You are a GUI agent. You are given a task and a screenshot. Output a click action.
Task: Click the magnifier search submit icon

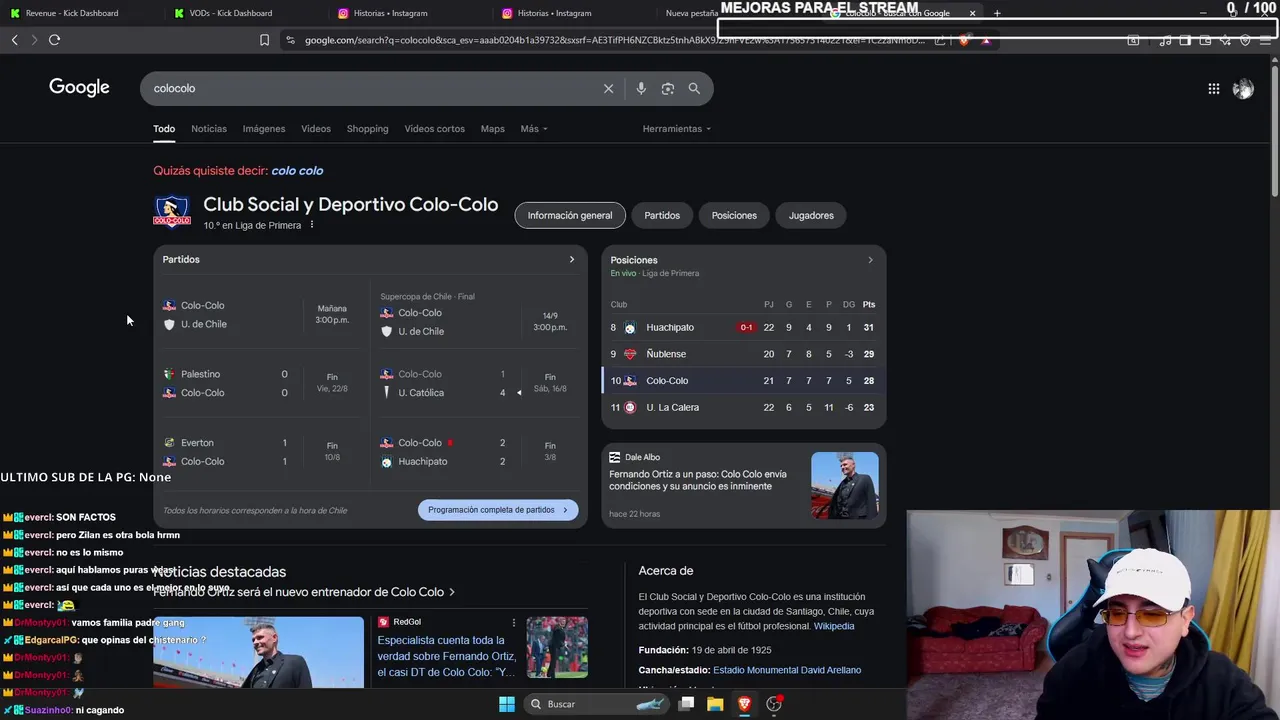tap(694, 88)
